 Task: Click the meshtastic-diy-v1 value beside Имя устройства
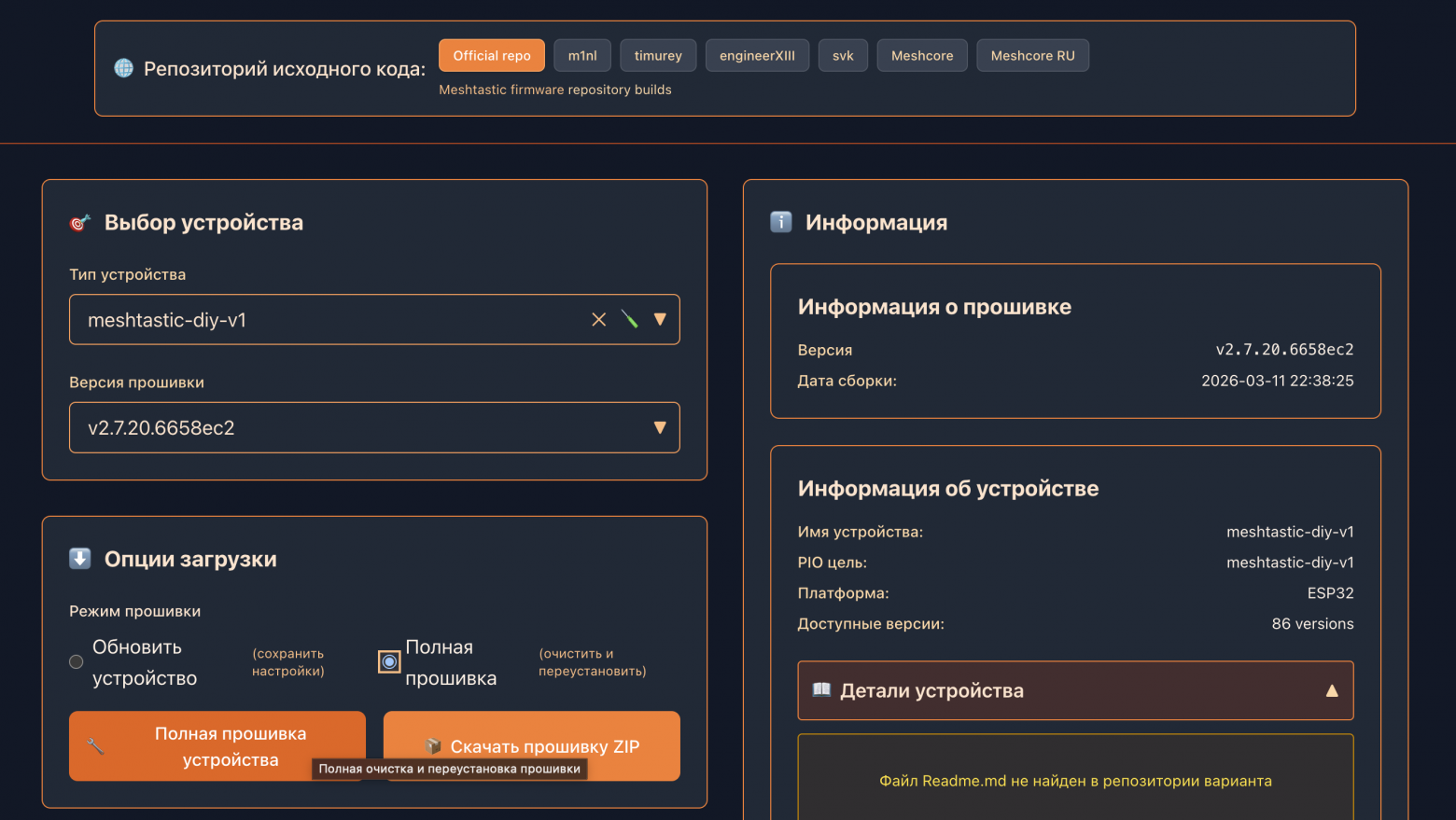pos(1290,532)
